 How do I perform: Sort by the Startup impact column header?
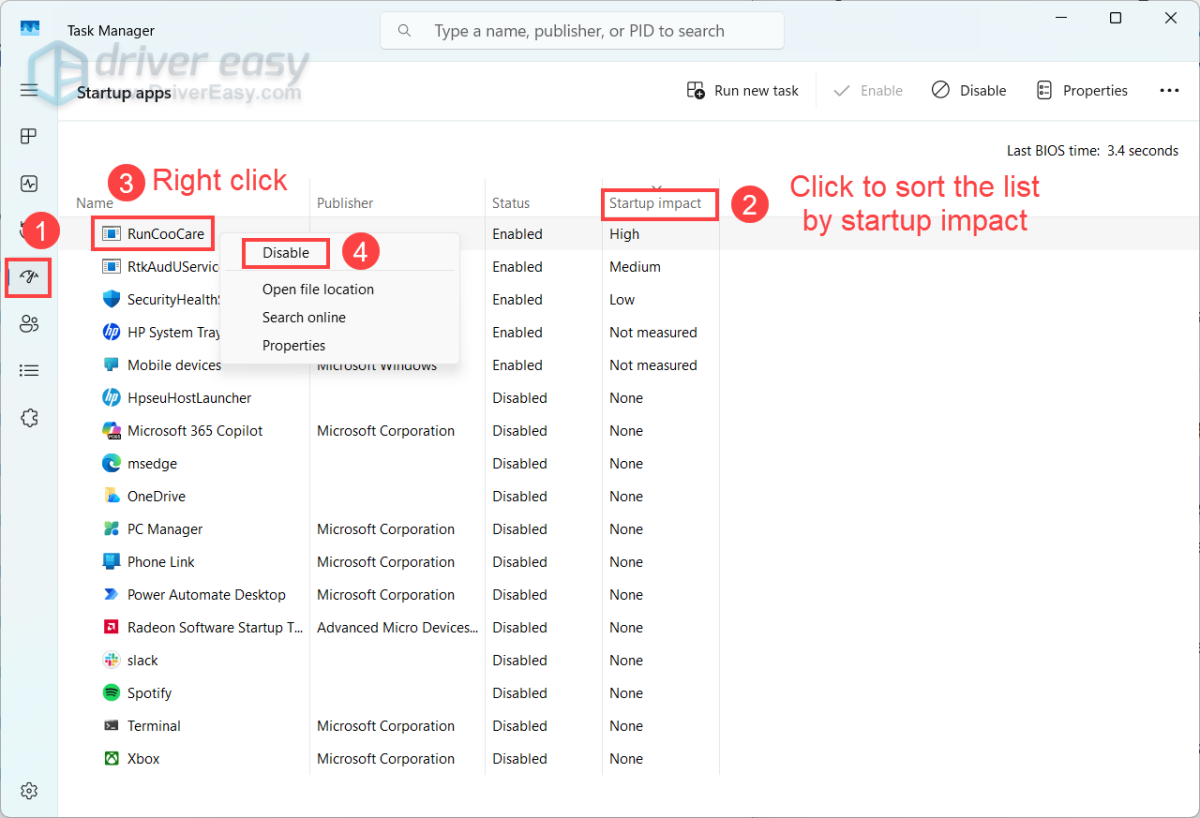(x=656, y=203)
